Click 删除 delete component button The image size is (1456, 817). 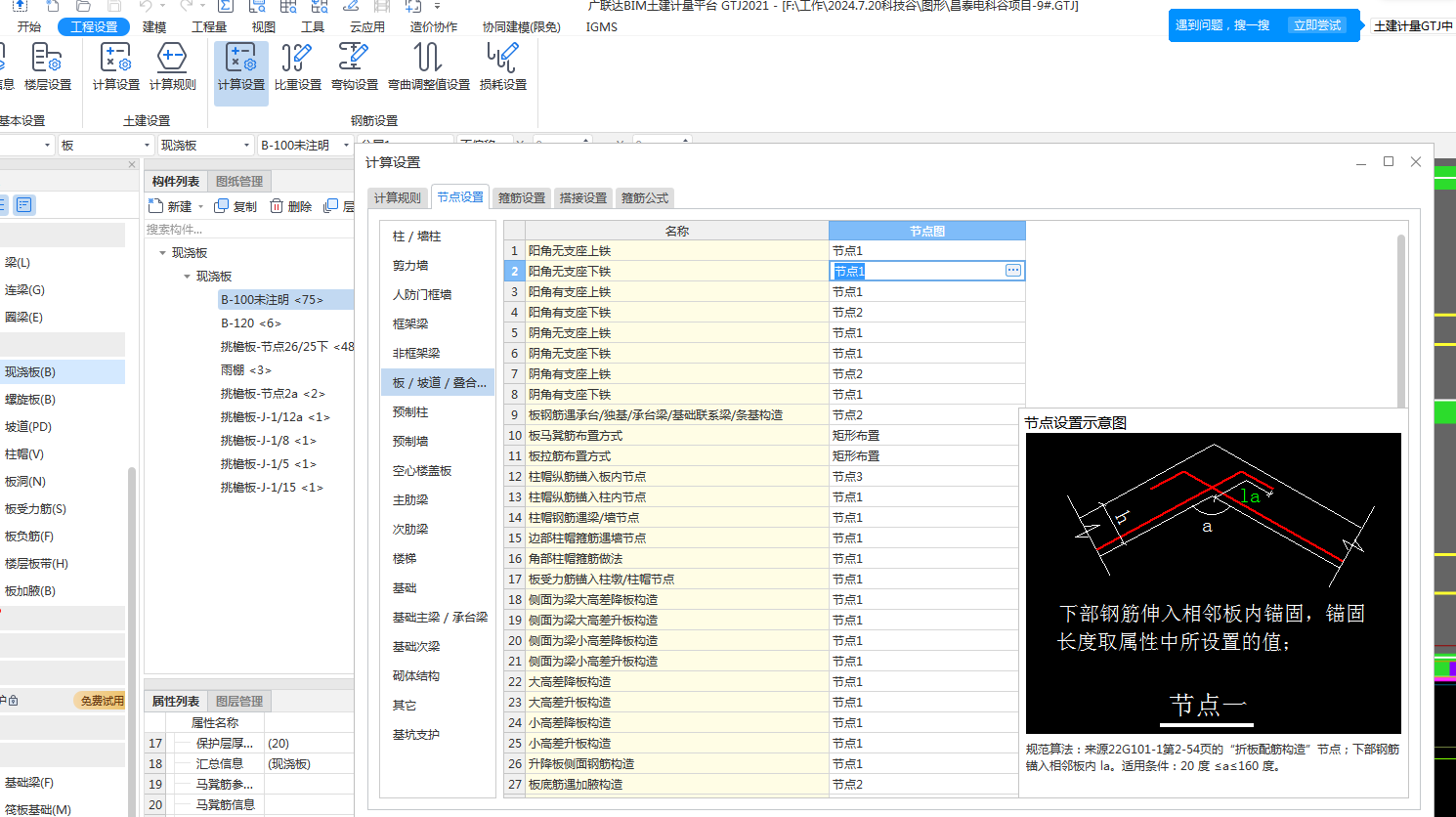point(291,206)
